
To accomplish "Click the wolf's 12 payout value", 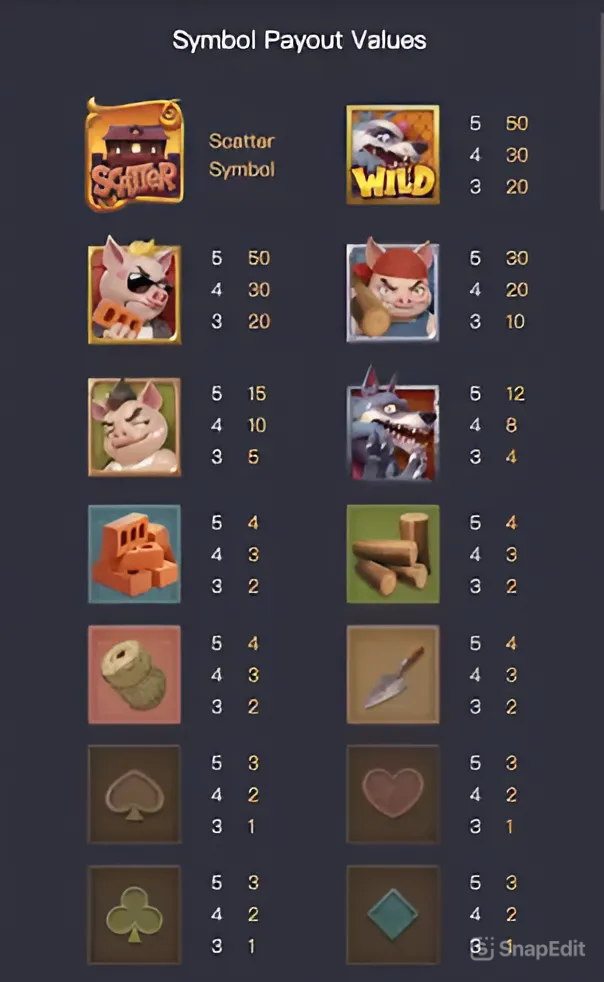I will pos(515,393).
